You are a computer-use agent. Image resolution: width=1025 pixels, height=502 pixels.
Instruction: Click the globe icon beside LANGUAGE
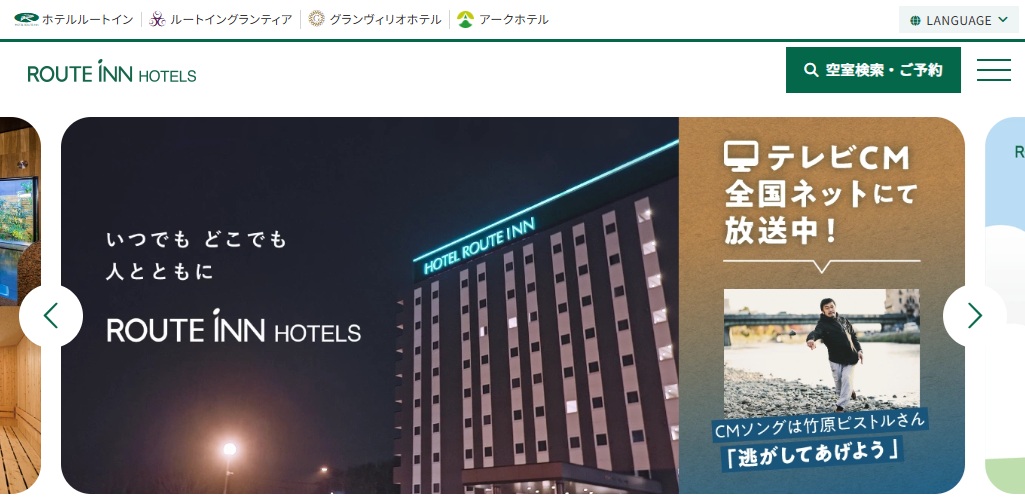(x=915, y=20)
